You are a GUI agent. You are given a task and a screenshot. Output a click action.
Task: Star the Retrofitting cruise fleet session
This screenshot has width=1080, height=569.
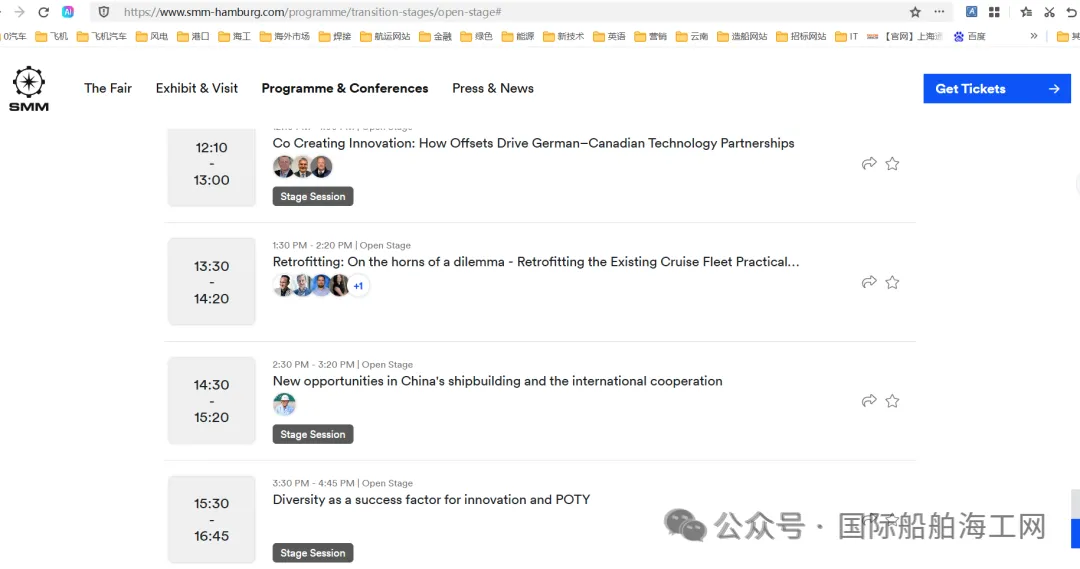pos(892,282)
